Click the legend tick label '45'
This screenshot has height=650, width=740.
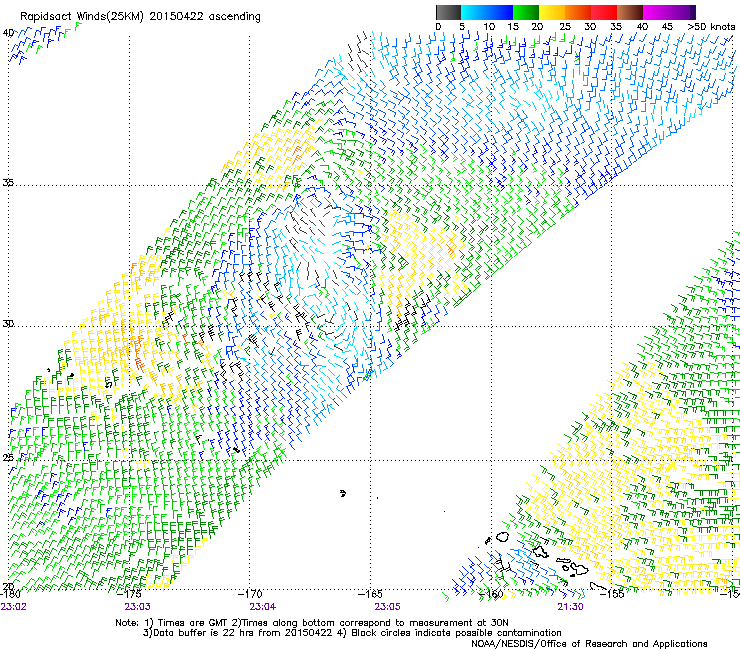(x=667, y=27)
